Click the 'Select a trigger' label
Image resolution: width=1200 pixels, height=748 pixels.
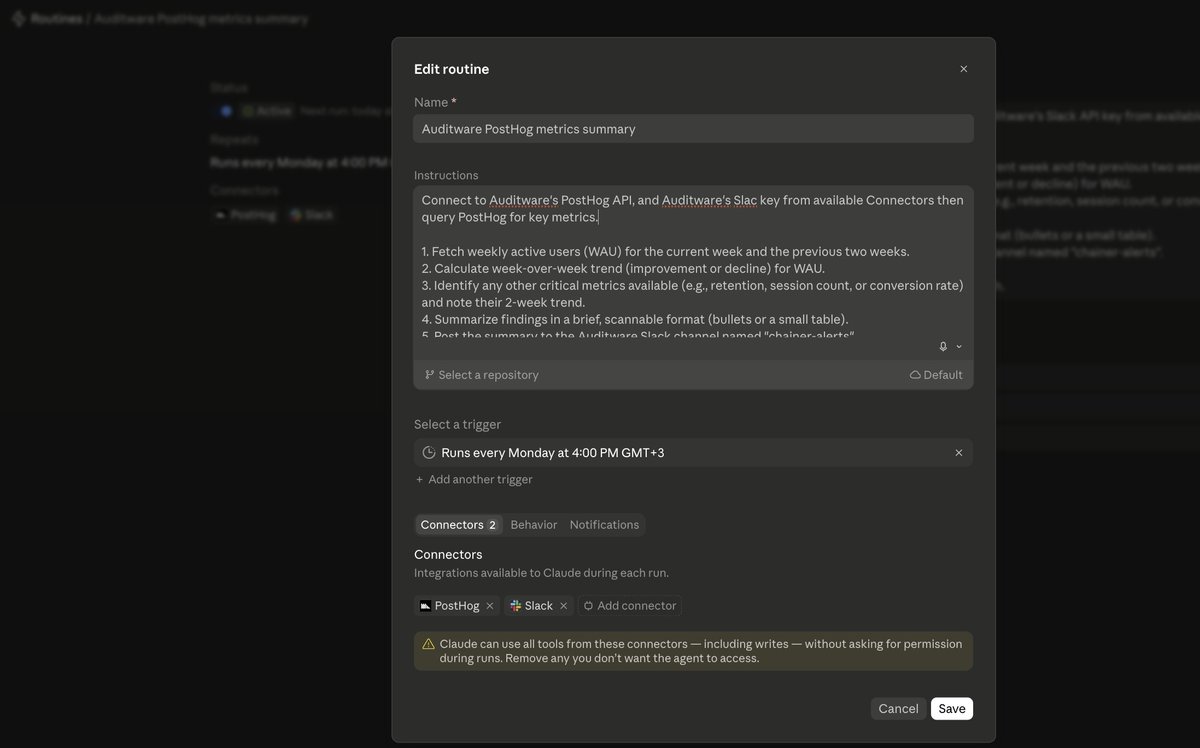tap(457, 424)
